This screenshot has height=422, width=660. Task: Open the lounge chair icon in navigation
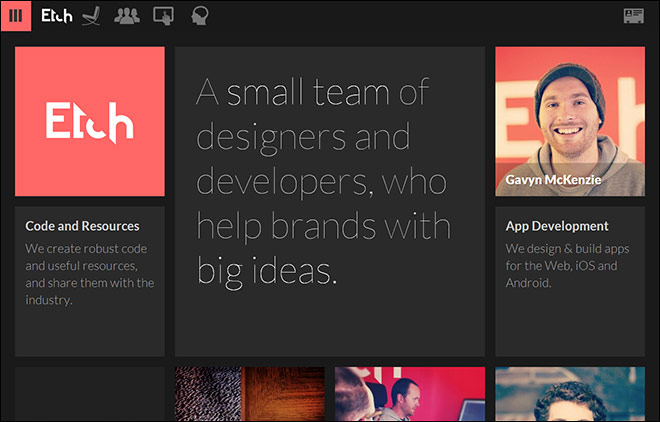coord(91,16)
